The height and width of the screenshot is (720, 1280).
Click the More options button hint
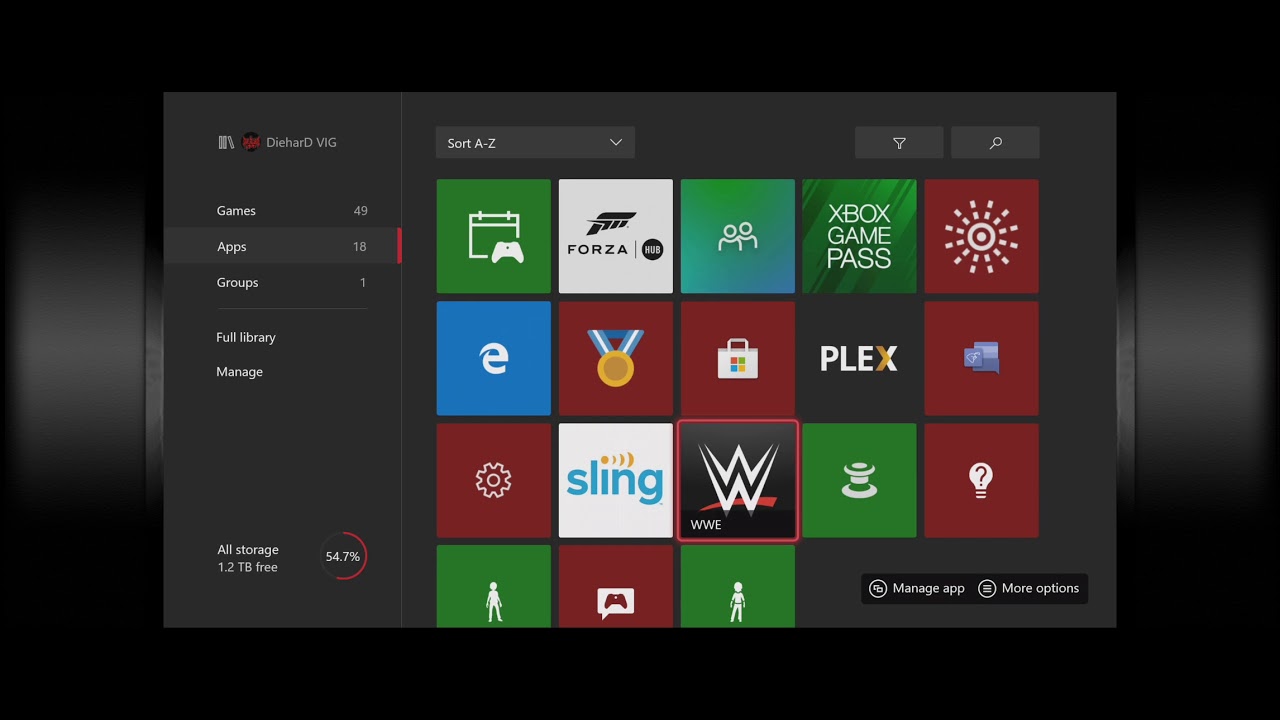[x=1029, y=588]
